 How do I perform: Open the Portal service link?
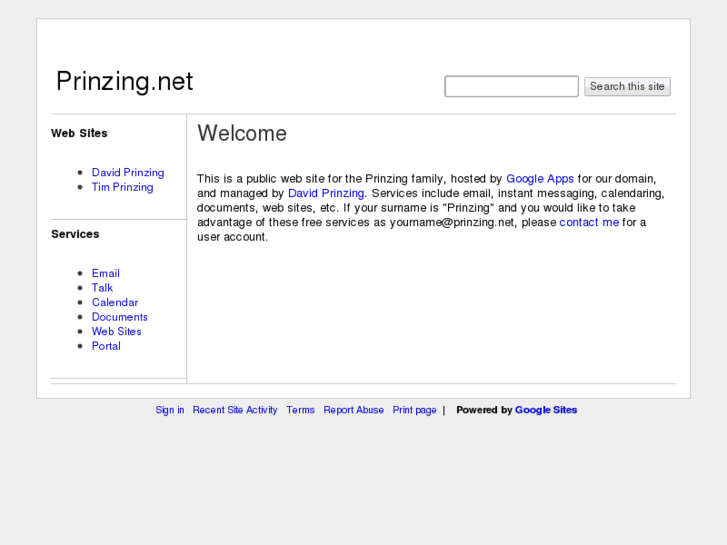[x=106, y=346]
